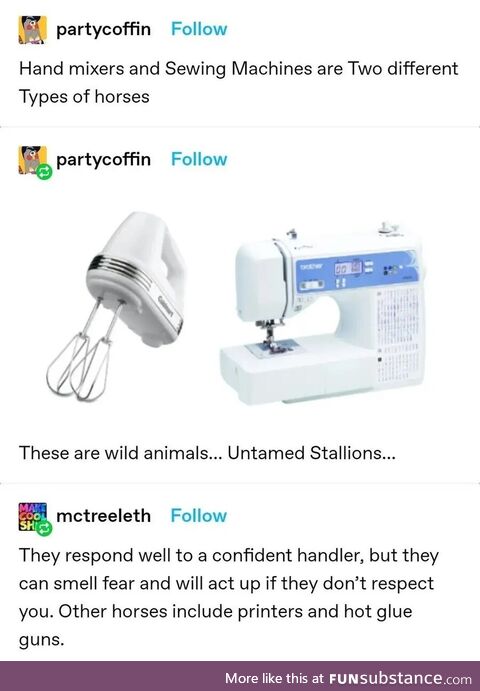Open the mctreeleth username link
480x691 pixels.
point(103,516)
